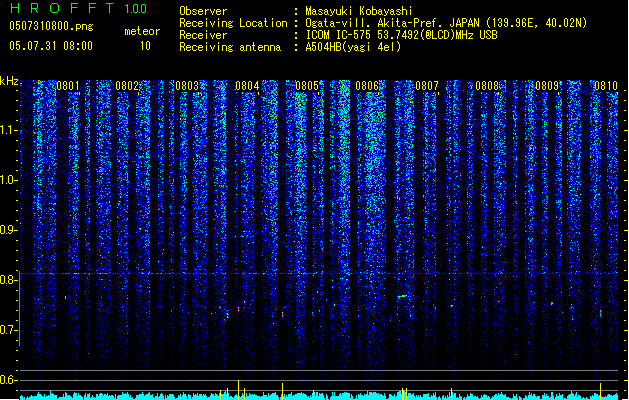The width and height of the screenshot is (629, 400).
Task: Click the HROFFT program title text
Action: tap(62, 8)
